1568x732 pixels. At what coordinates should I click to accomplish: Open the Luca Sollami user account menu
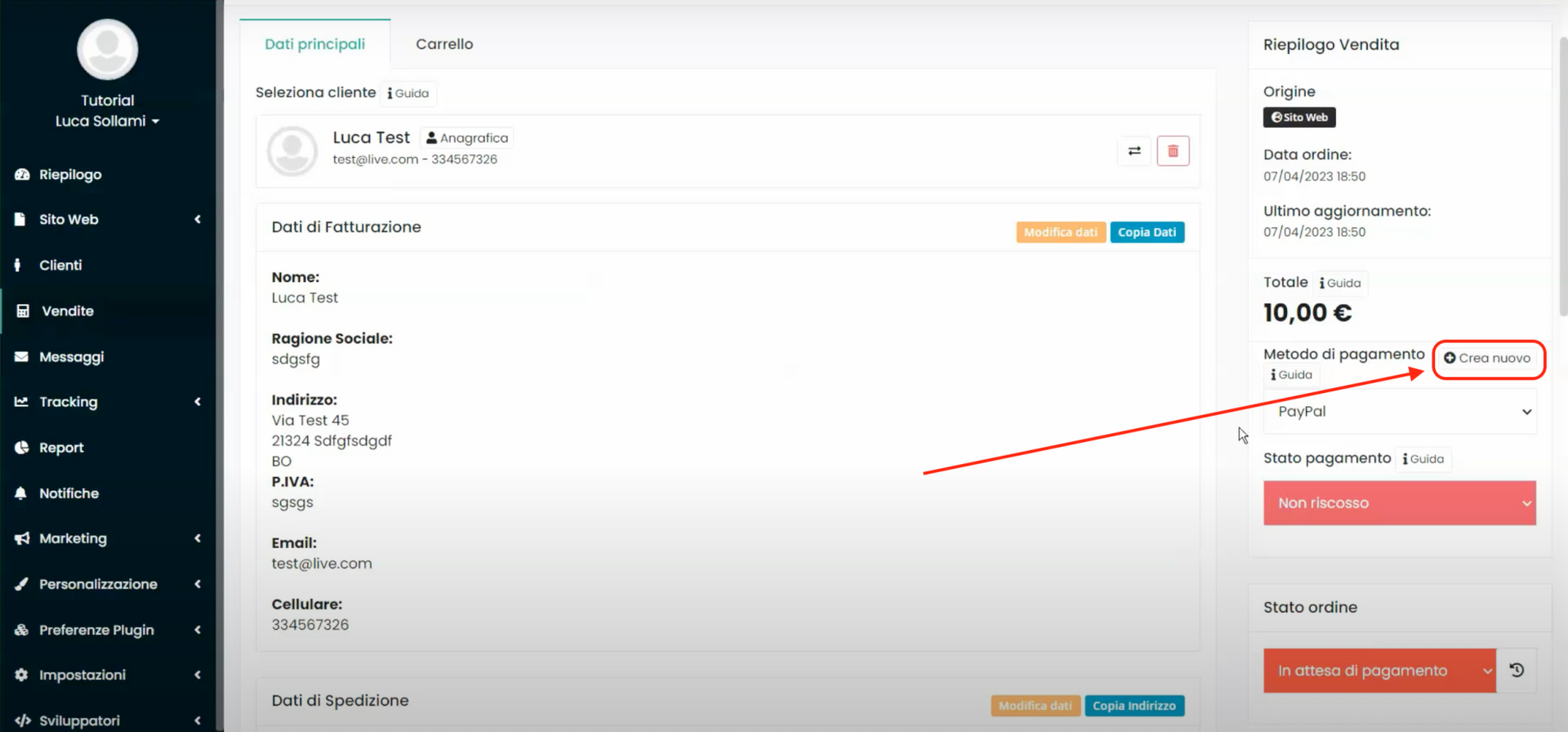point(107,121)
